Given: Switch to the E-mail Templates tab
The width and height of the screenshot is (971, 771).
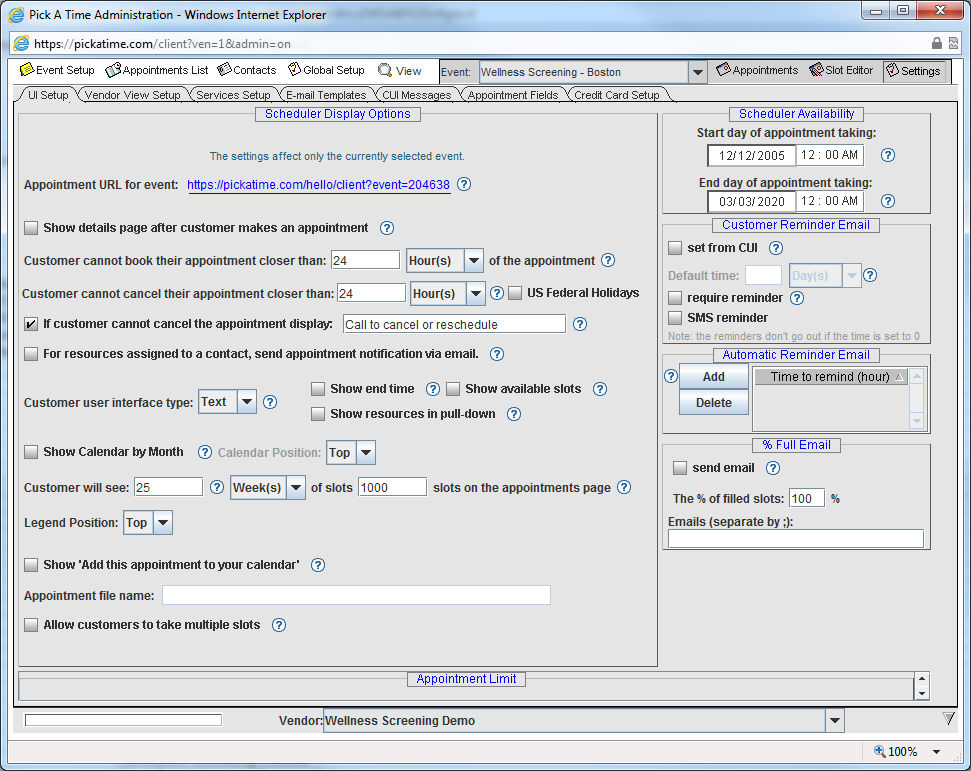Looking at the screenshot, I should click(x=326, y=95).
